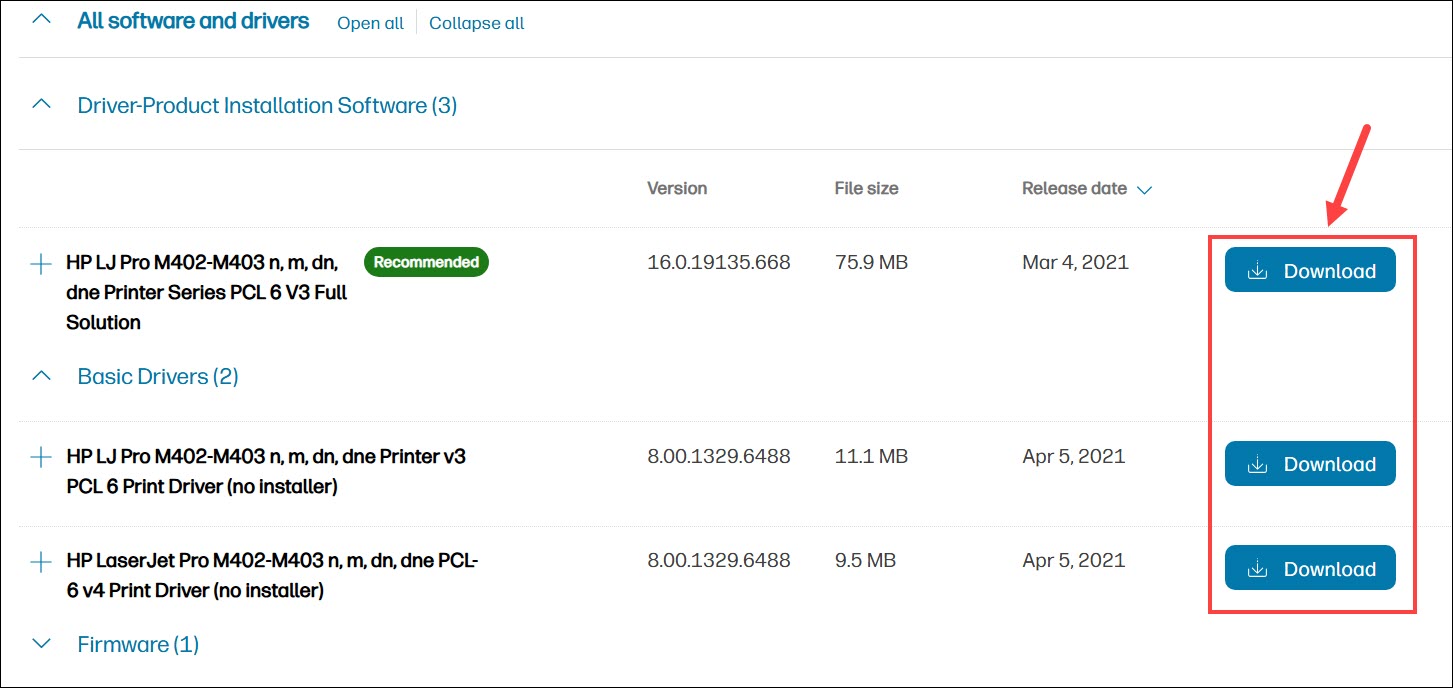Open Driver-Product Installation Software (3) heading

[x=267, y=105]
